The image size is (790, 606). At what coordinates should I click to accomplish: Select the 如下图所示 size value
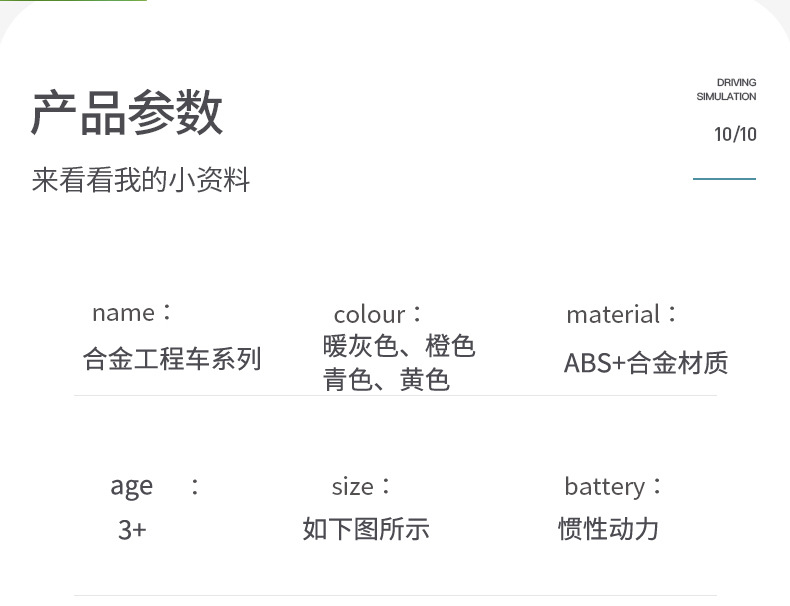366,529
